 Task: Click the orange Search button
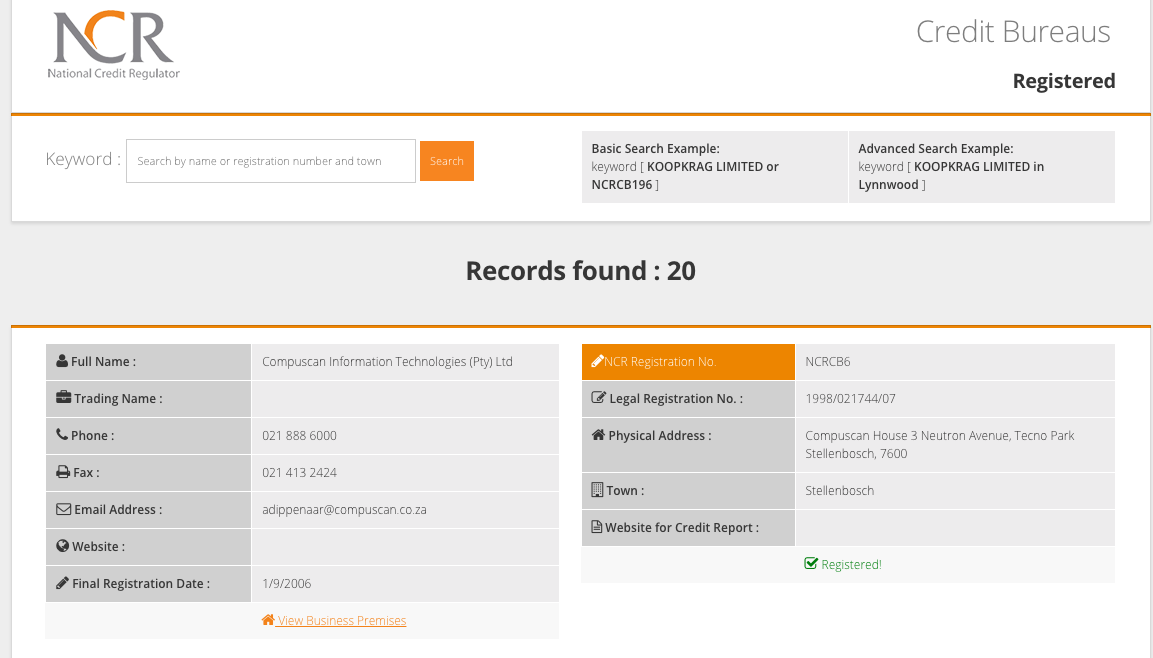pos(447,161)
